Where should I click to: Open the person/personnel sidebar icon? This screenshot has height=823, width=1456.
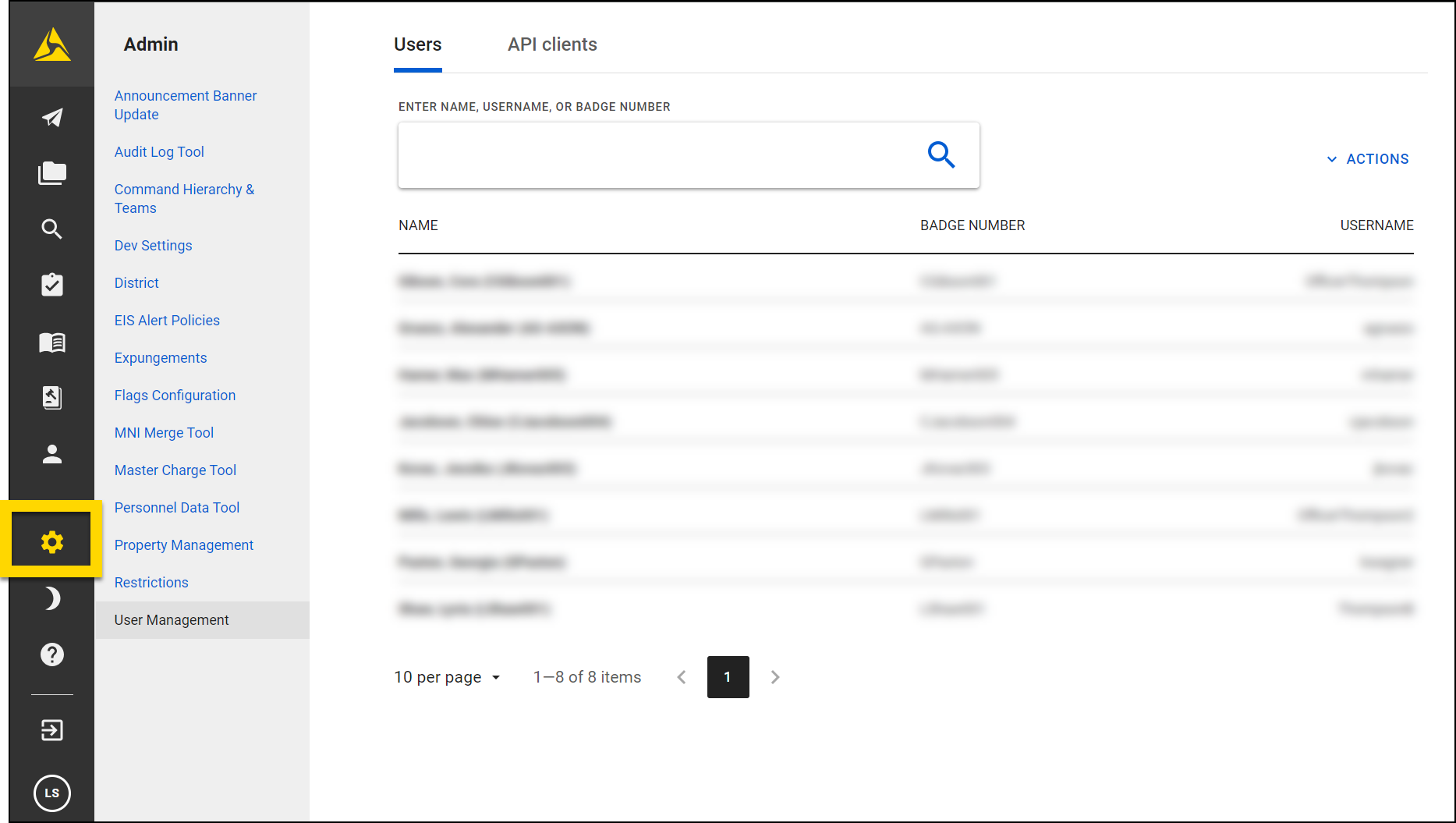coord(51,454)
